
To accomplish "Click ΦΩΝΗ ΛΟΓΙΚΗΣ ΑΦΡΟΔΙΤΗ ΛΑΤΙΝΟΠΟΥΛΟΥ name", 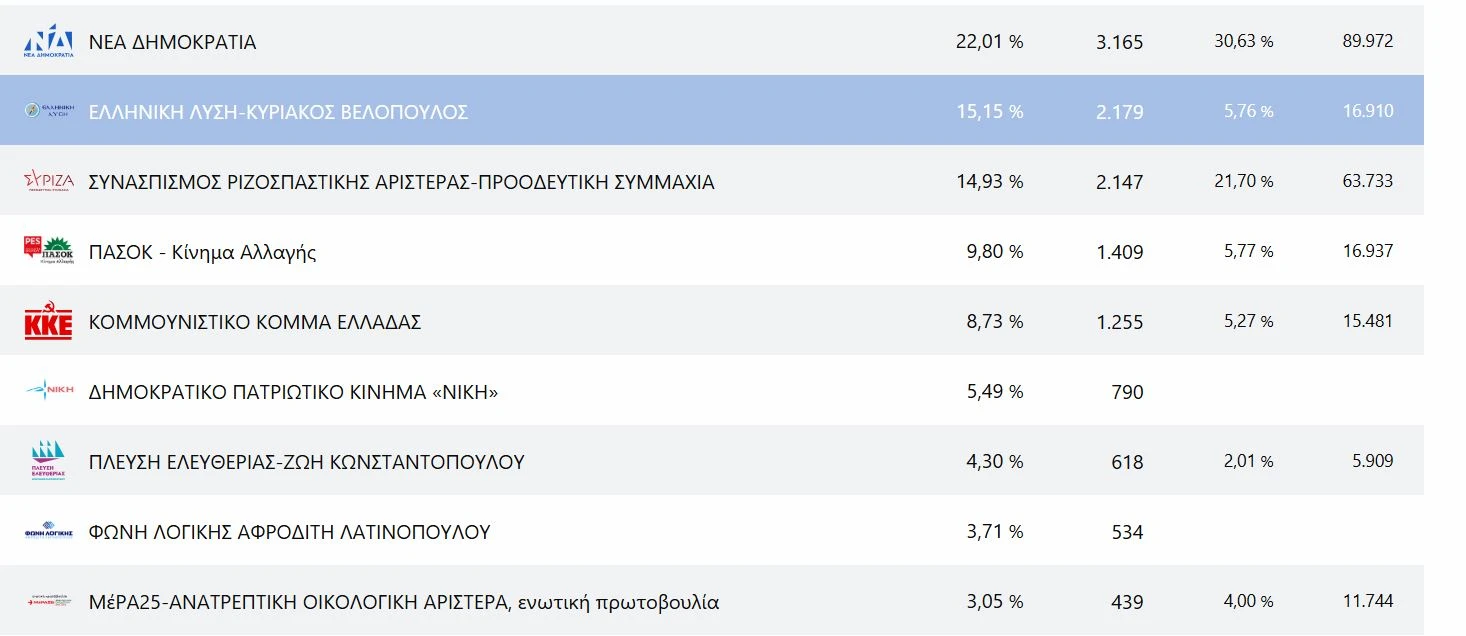I will click(x=289, y=532).
